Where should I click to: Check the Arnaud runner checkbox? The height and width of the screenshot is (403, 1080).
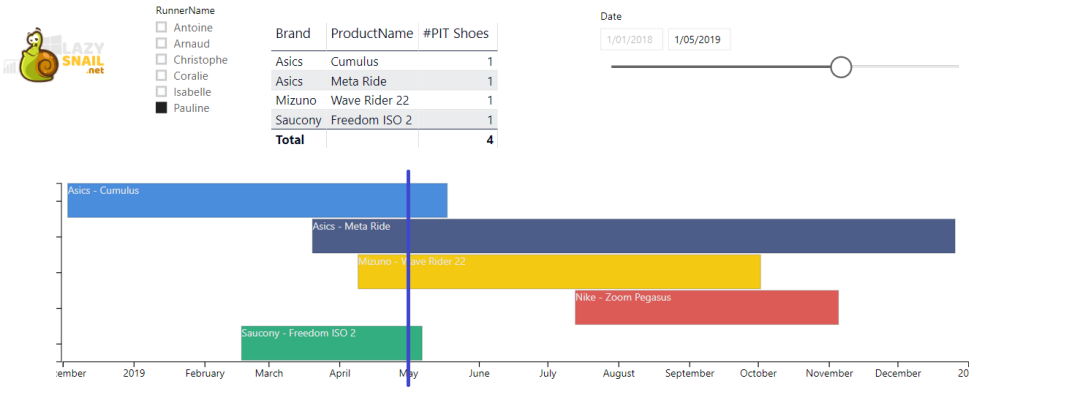click(x=161, y=43)
